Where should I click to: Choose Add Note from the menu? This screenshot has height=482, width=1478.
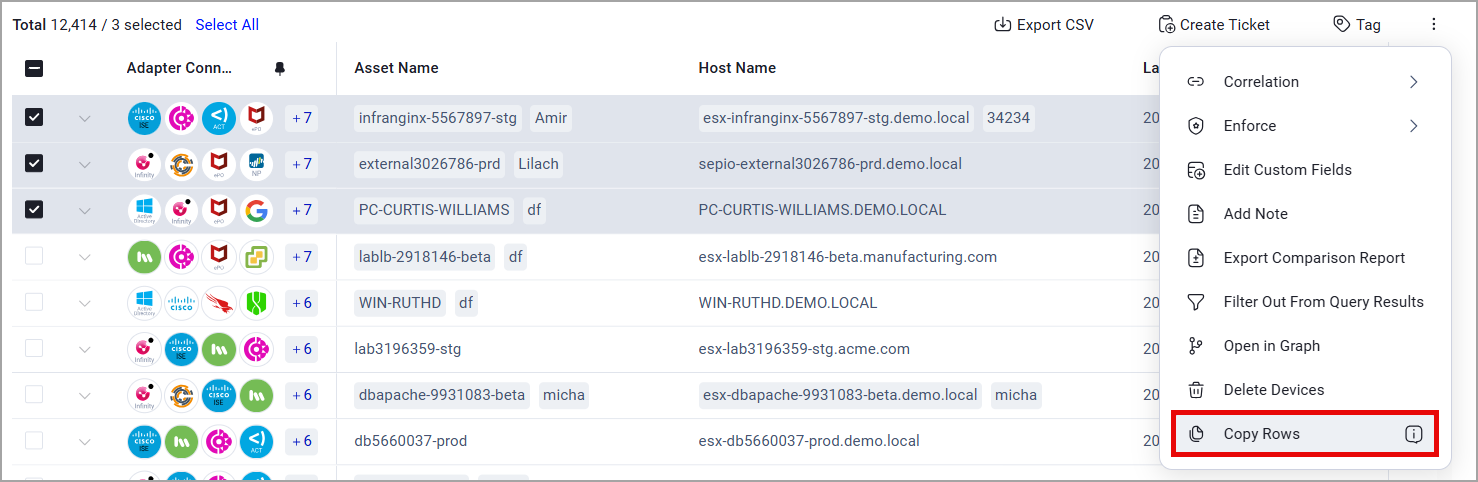(1305, 214)
